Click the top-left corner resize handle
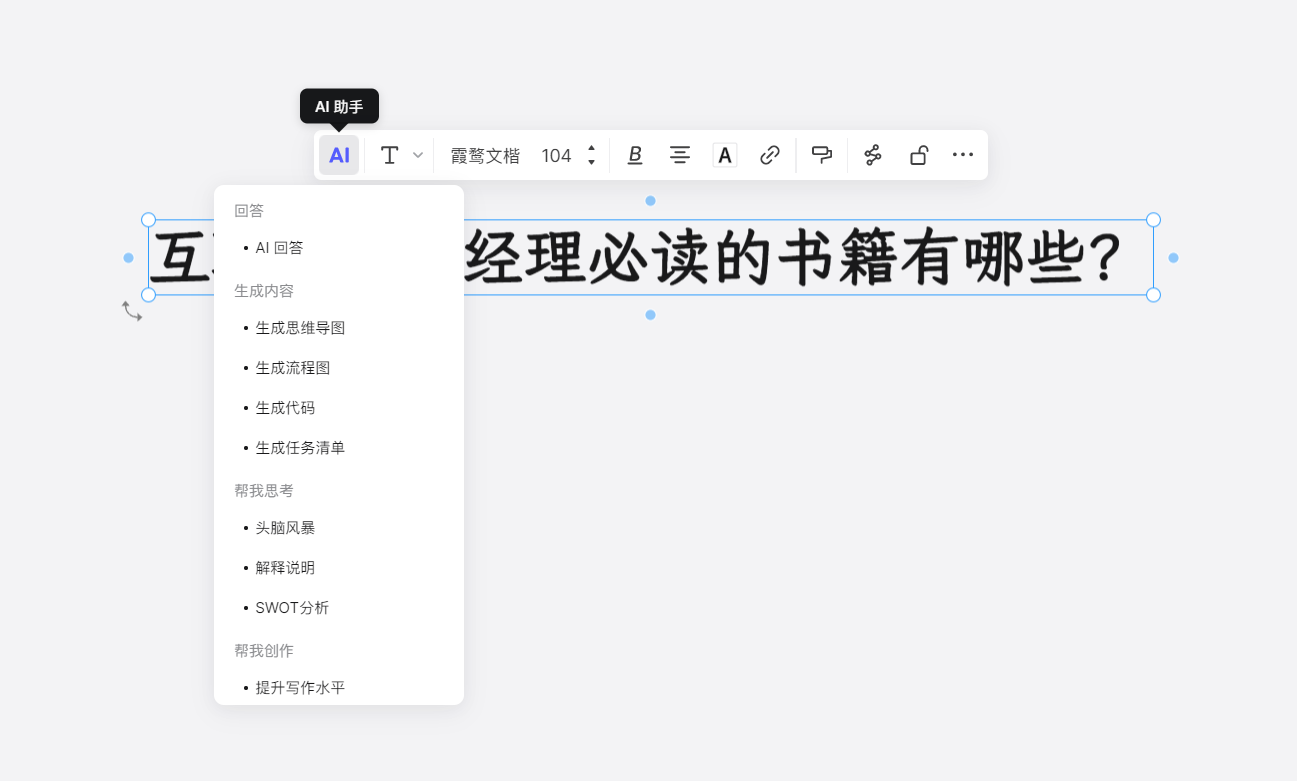Viewport: 1297px width, 781px height. tap(148, 220)
